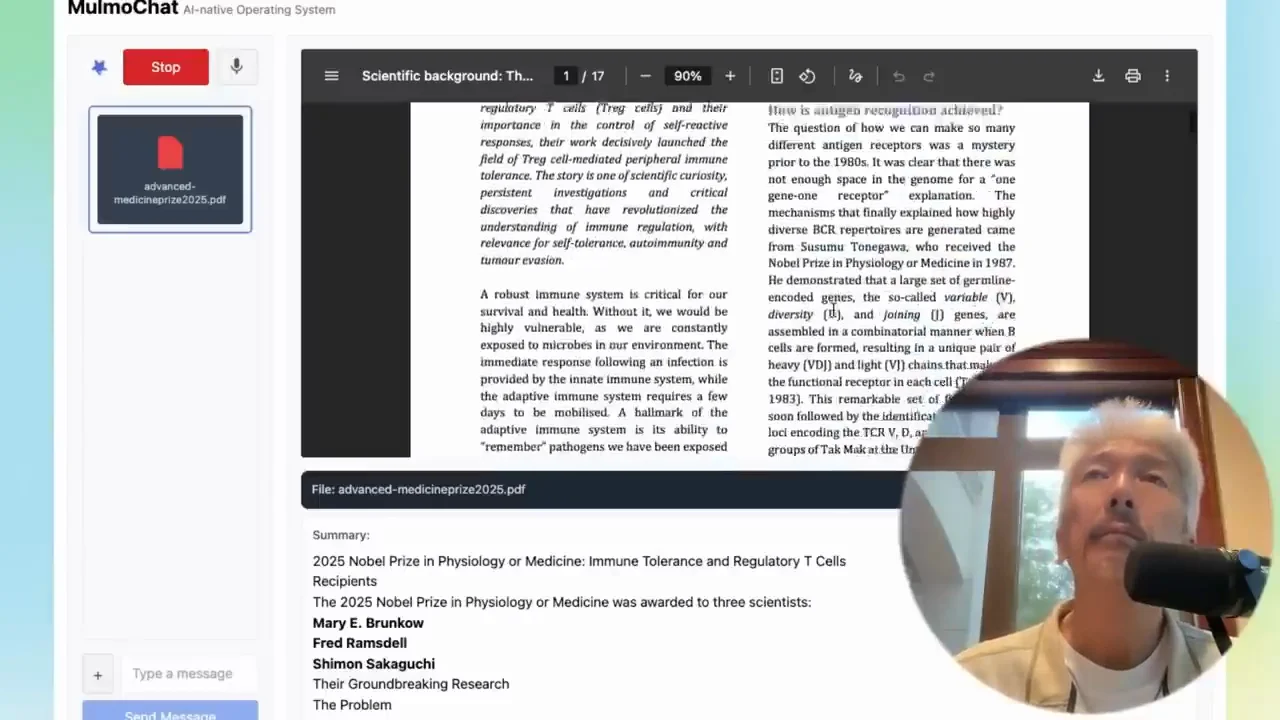Download the PDF document

click(x=1098, y=76)
